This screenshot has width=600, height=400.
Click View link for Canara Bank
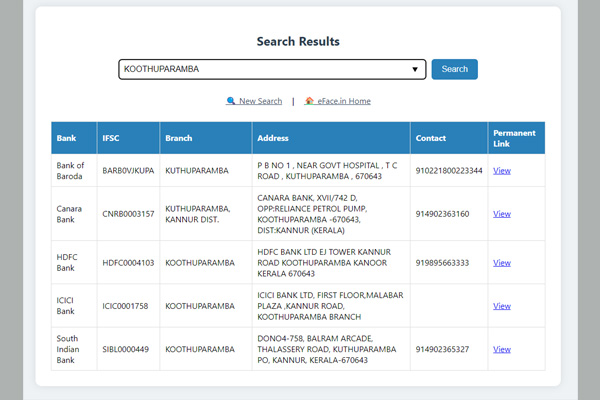502,214
